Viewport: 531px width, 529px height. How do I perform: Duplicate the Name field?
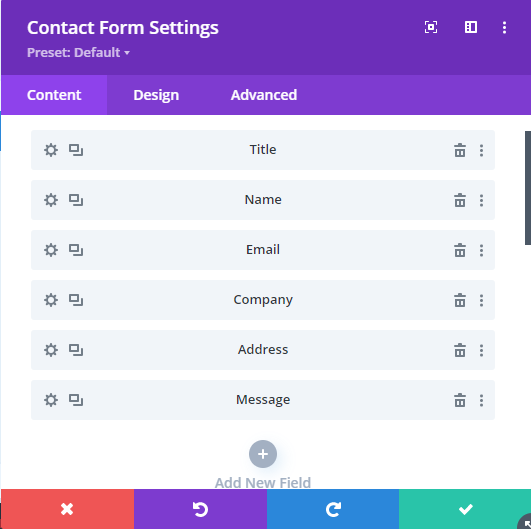click(76, 200)
